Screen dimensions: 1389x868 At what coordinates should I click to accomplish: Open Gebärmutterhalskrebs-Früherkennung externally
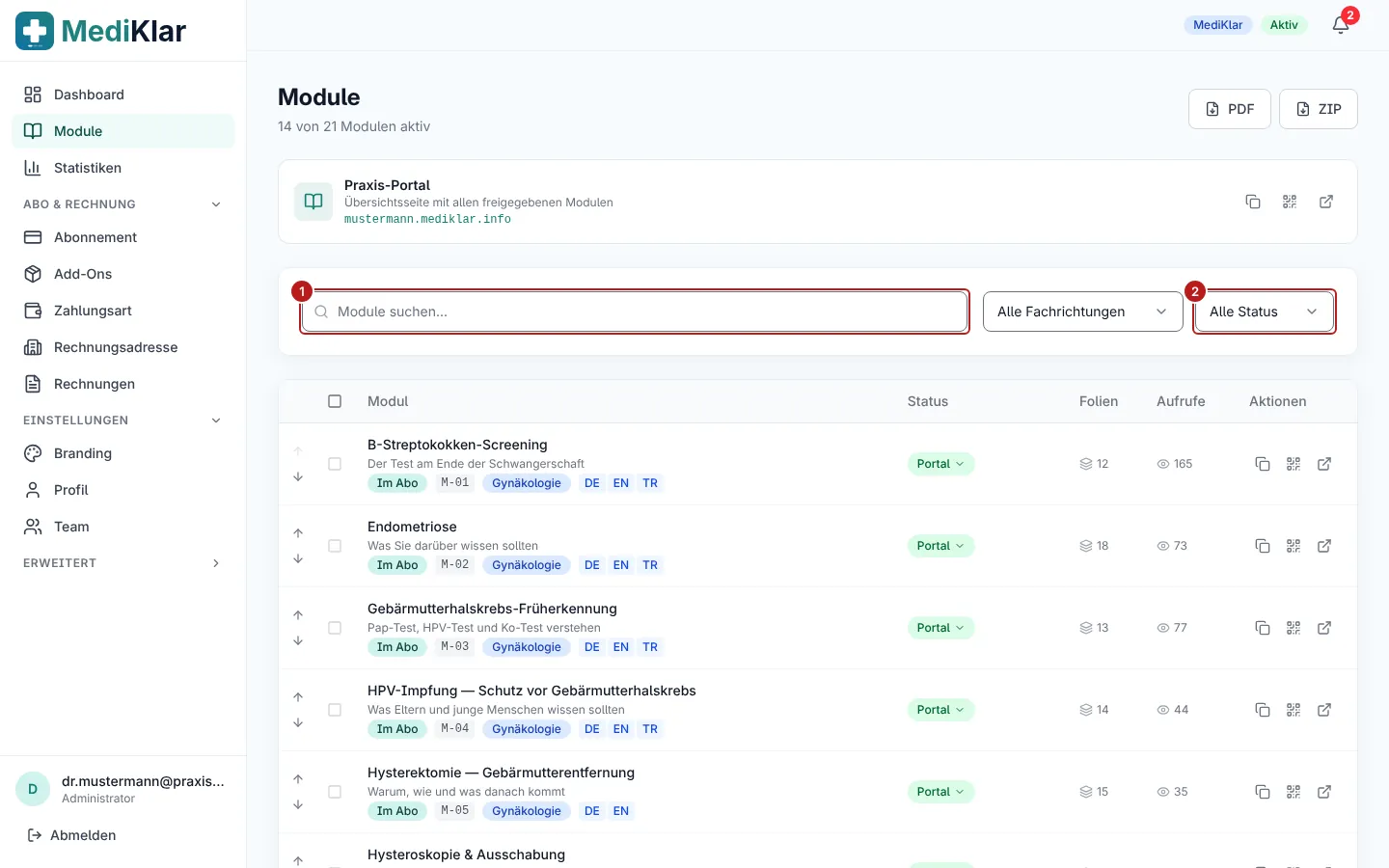click(1324, 628)
